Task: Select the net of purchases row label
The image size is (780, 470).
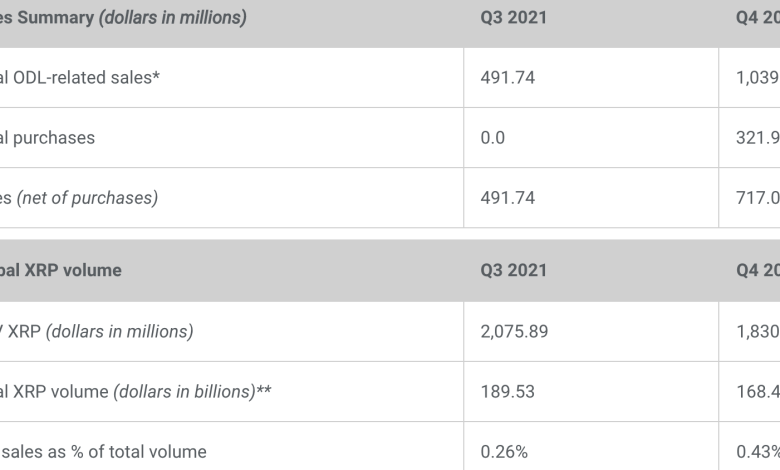Action: pyautogui.click(x=79, y=198)
